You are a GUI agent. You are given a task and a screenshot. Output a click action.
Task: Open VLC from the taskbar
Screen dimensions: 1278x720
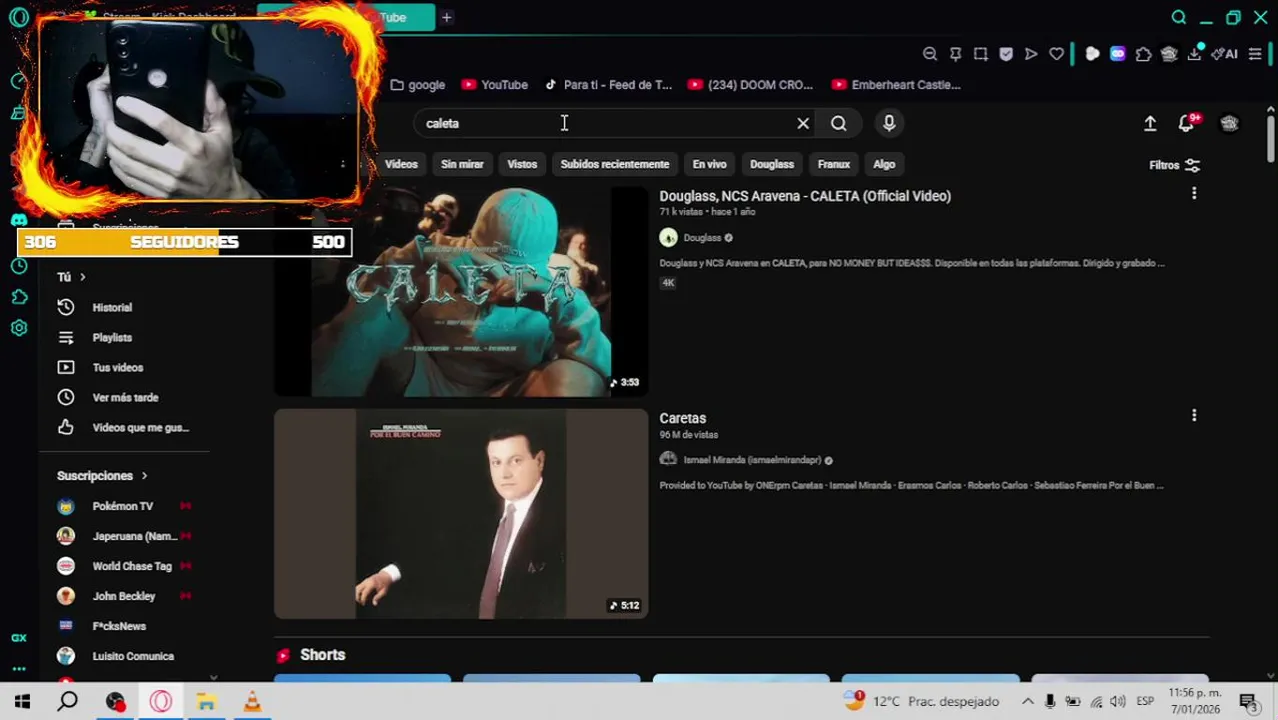pyautogui.click(x=252, y=702)
